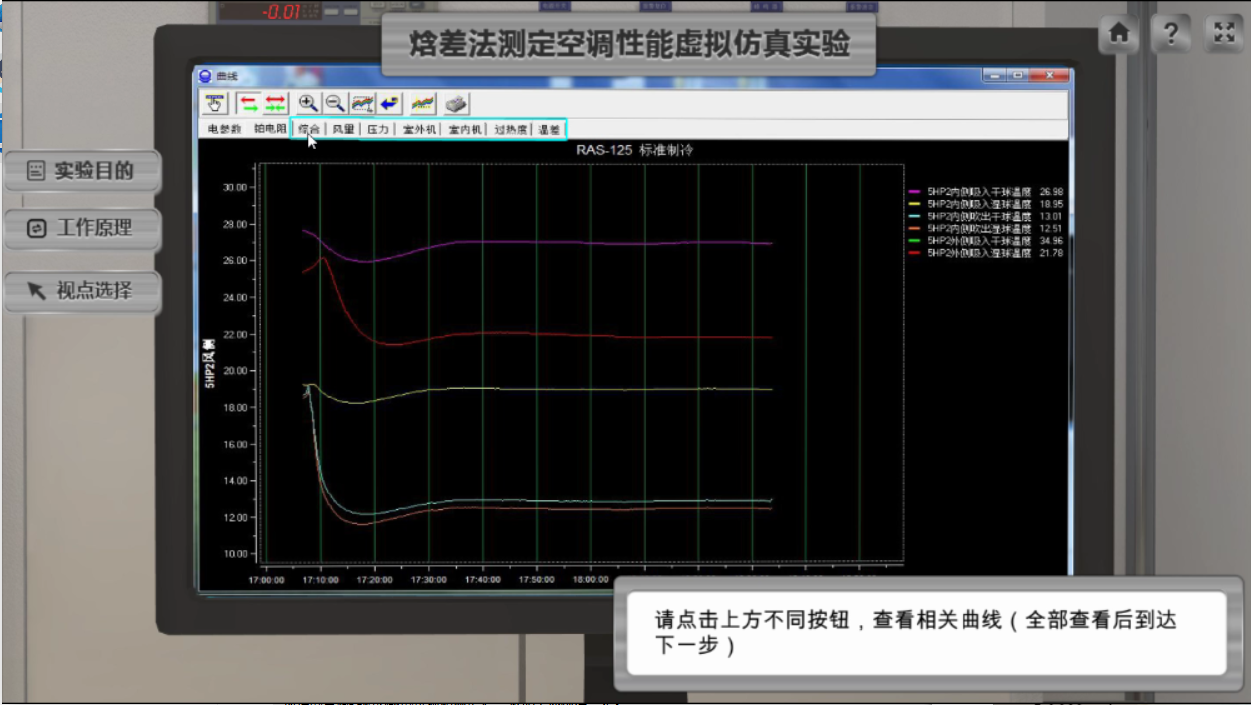1251x705 pixels.
Task: Switch to the 压力 tab
Action: pos(378,129)
